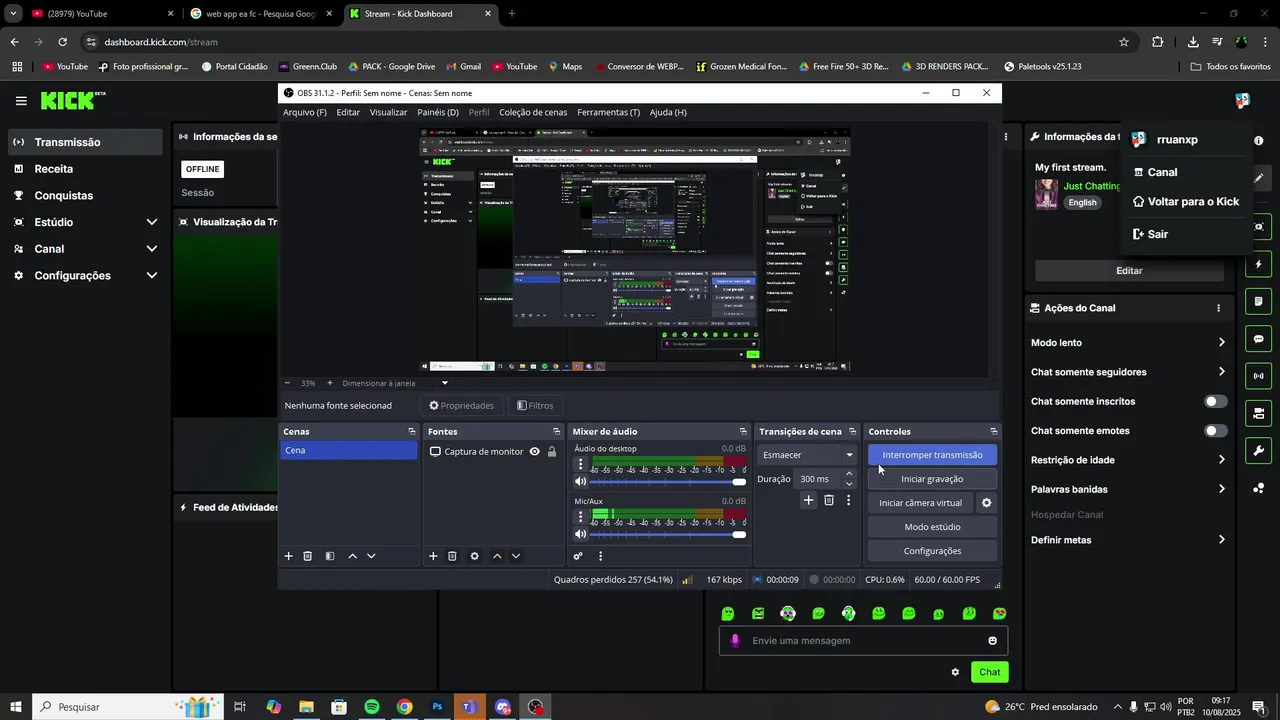Open virtual camera settings gear
Viewport: 1280px width, 720px height.
pyautogui.click(x=986, y=503)
